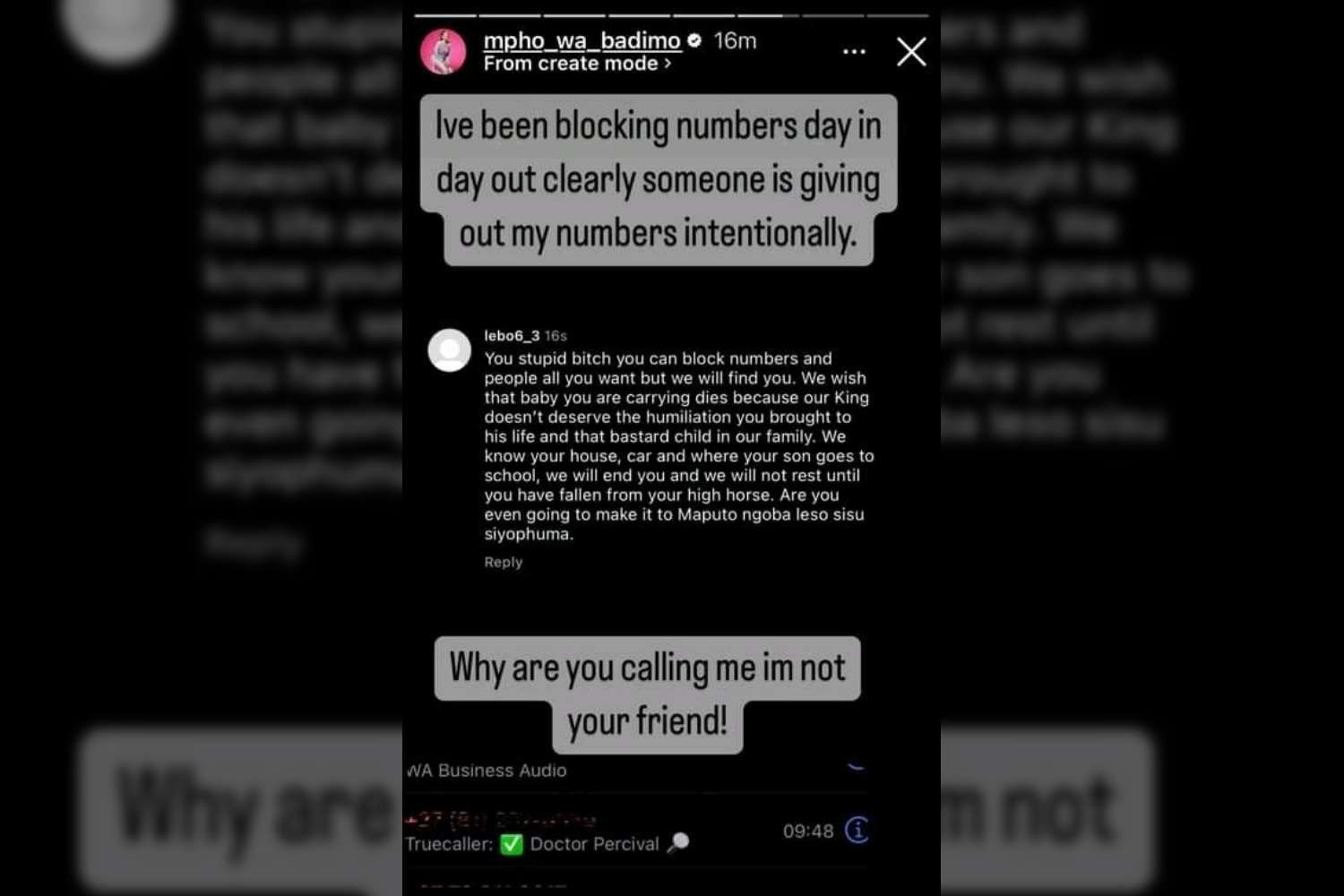This screenshot has height=896, width=1344.
Task: Click Reply under the lebo6_3 comment
Action: (x=504, y=562)
